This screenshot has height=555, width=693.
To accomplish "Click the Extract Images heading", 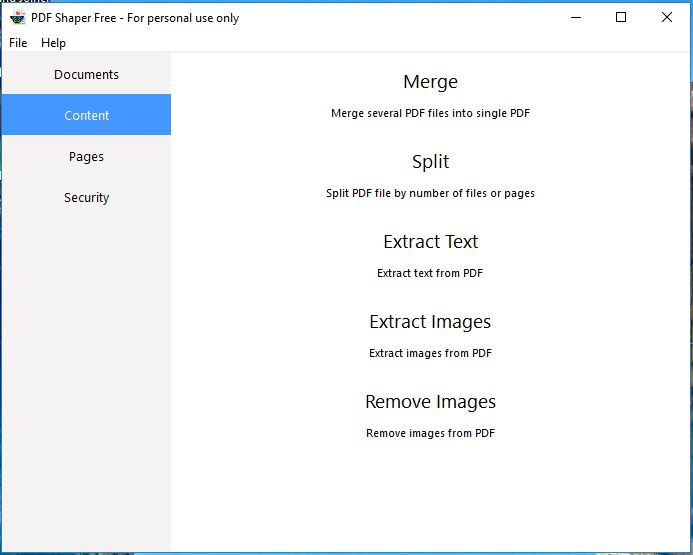I will pyautogui.click(x=430, y=322).
